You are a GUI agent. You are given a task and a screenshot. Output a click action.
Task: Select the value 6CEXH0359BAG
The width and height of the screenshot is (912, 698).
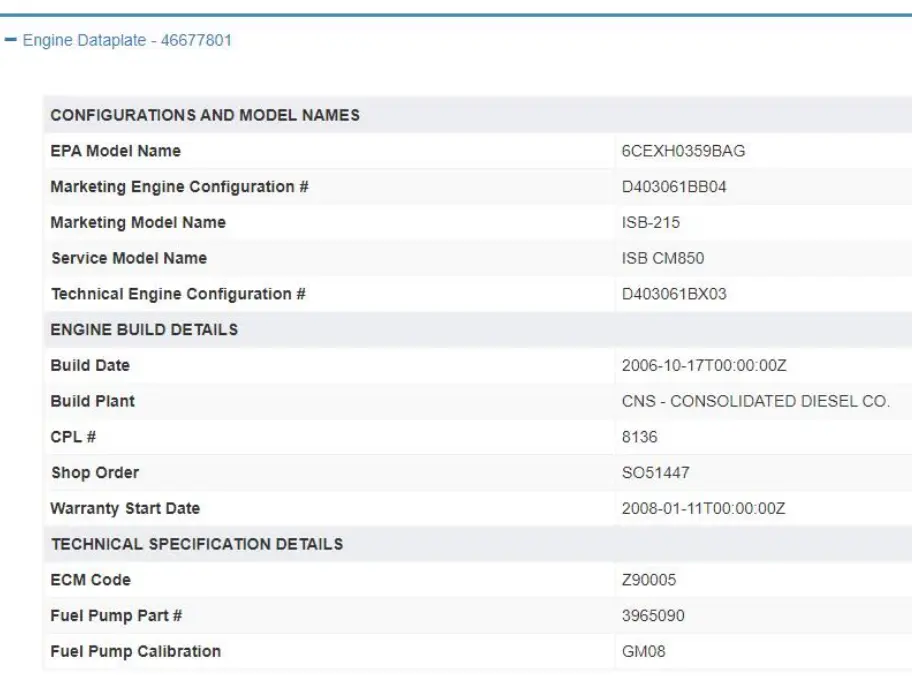coord(683,151)
